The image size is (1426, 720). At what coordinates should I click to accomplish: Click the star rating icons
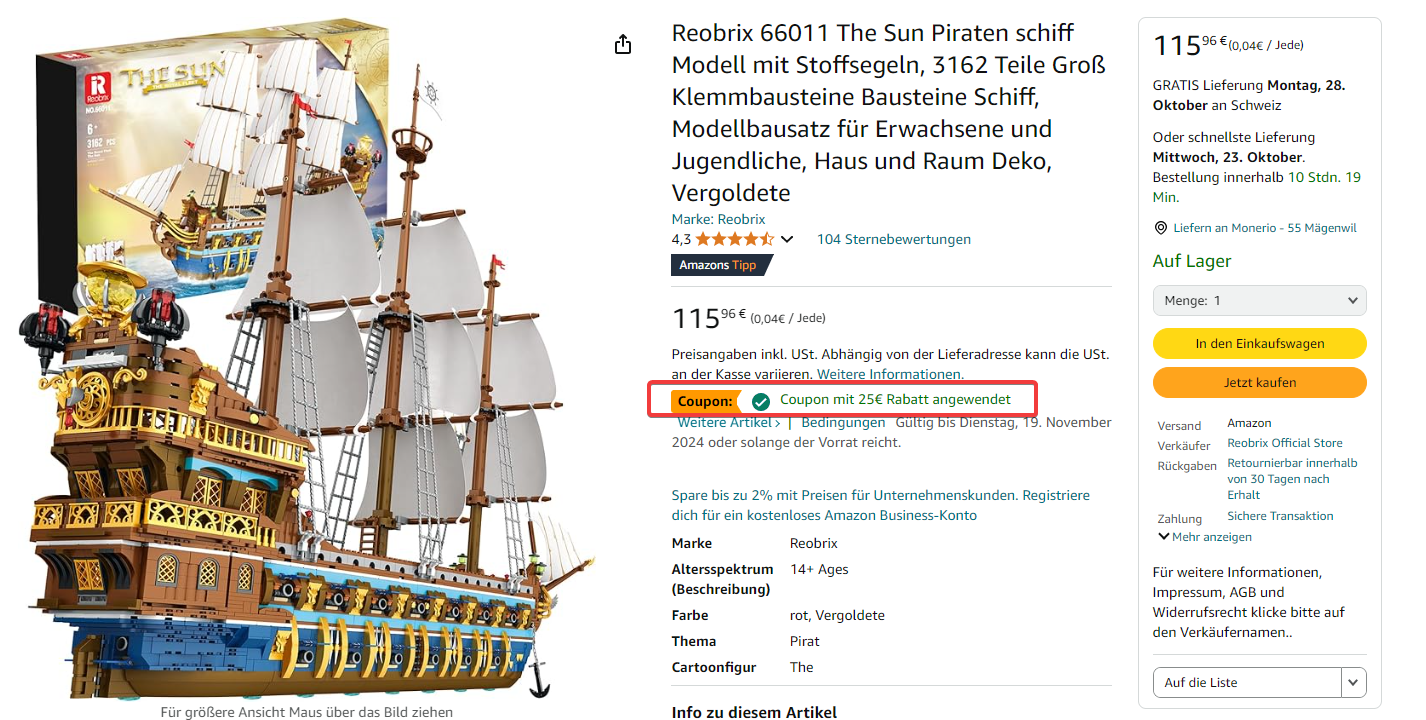pos(734,240)
